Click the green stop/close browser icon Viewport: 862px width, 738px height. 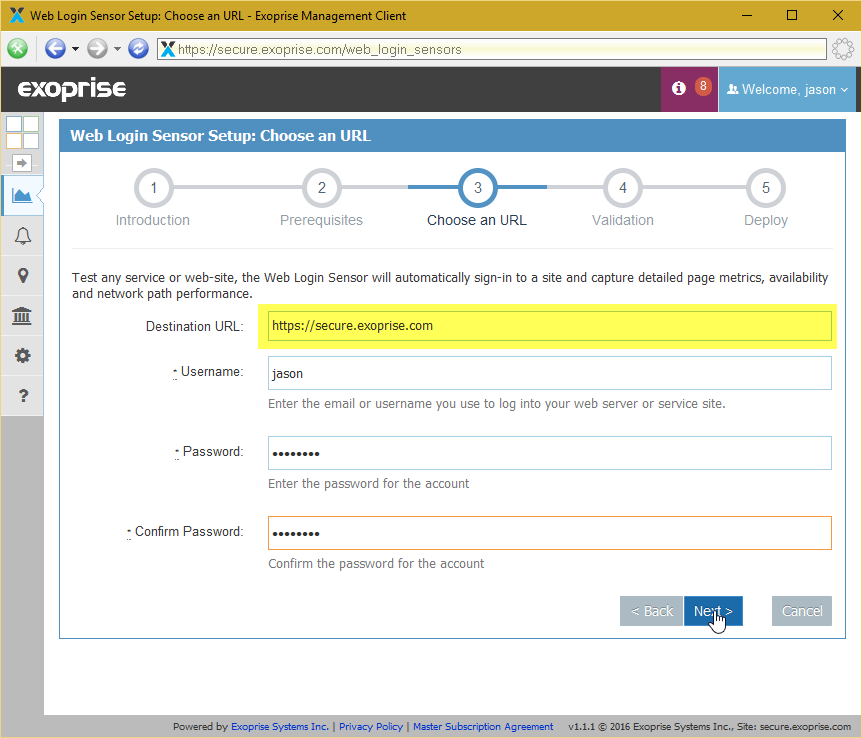18,48
